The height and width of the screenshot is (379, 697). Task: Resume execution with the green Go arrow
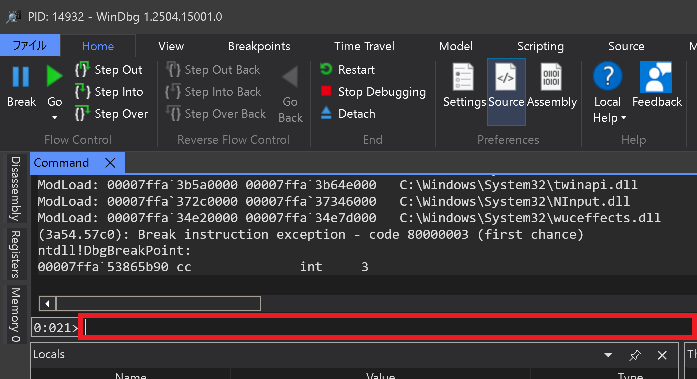click(54, 76)
